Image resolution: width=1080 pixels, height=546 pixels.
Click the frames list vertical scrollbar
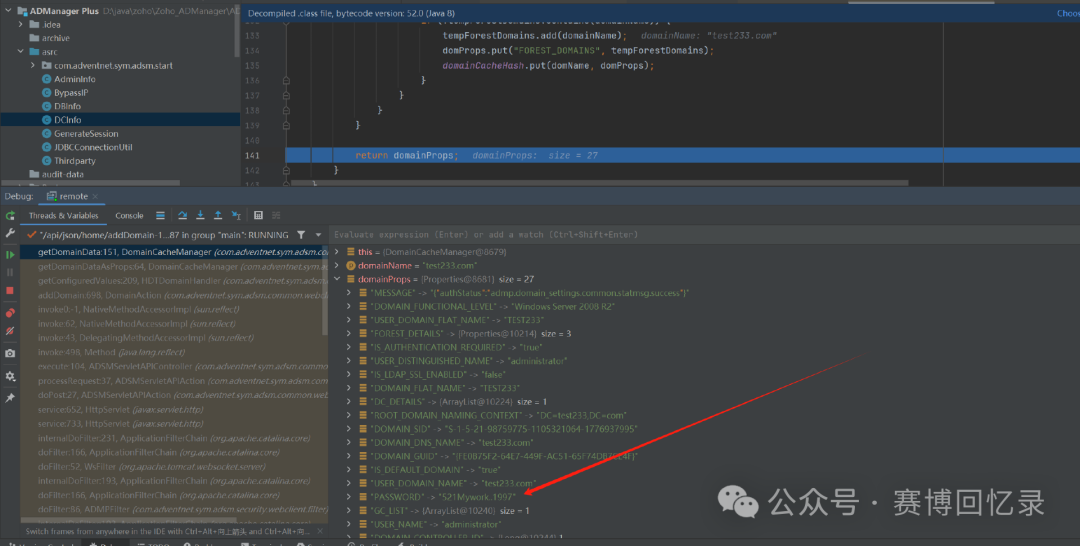pos(326,293)
